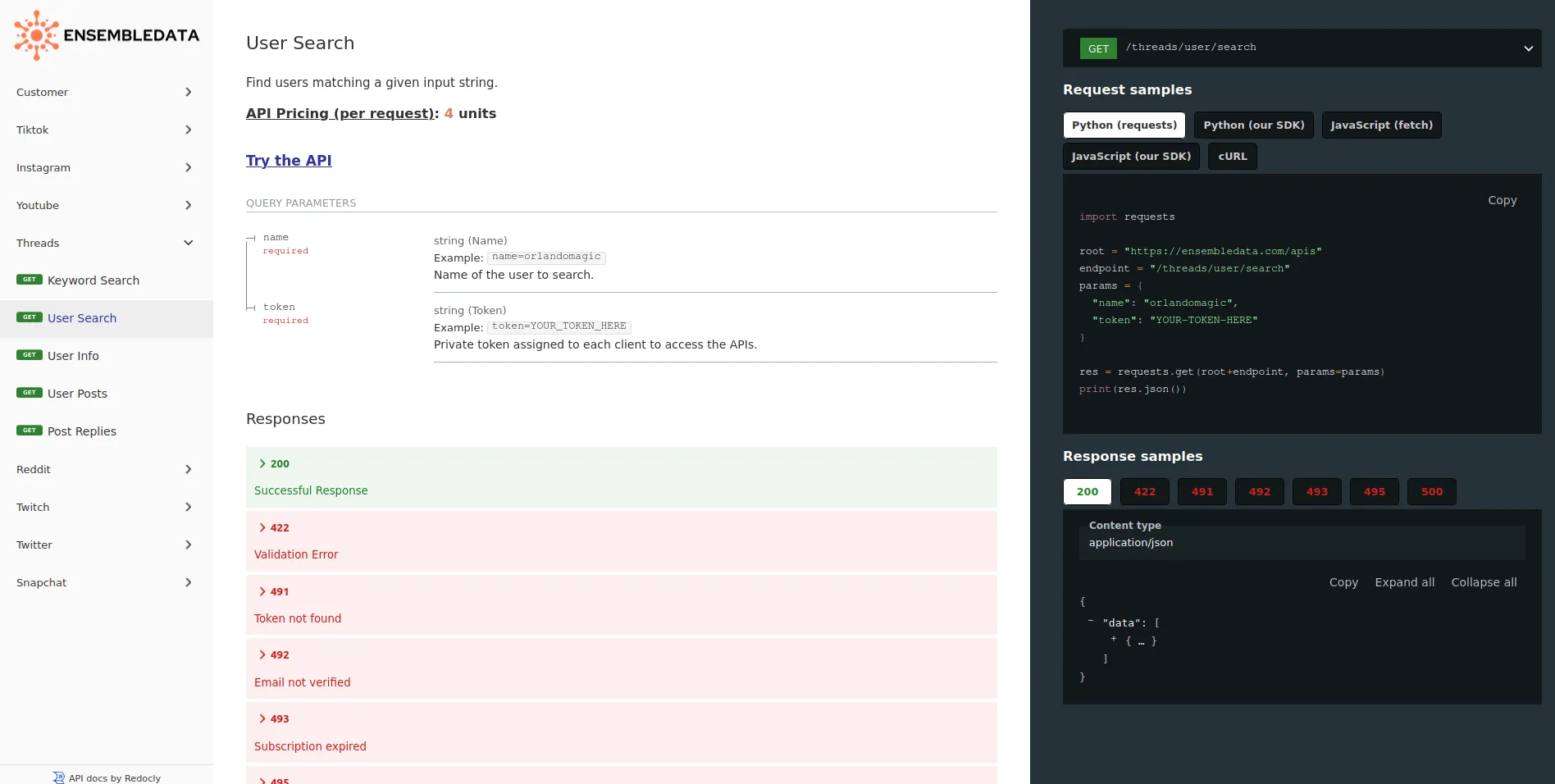1555x784 pixels.
Task: Expand the Snapchat section chevron
Action: tap(188, 582)
